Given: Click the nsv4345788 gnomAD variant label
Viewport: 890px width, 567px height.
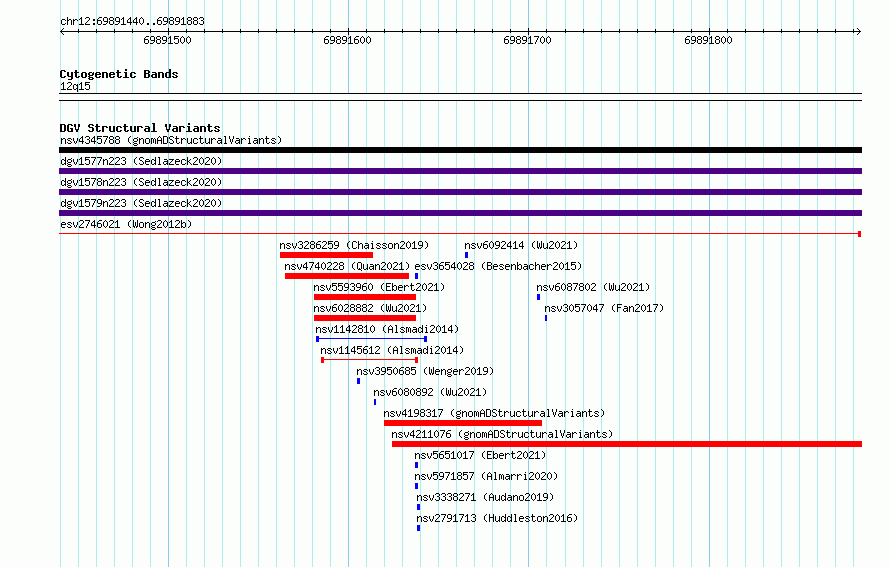Looking at the screenshot, I should (x=171, y=140).
